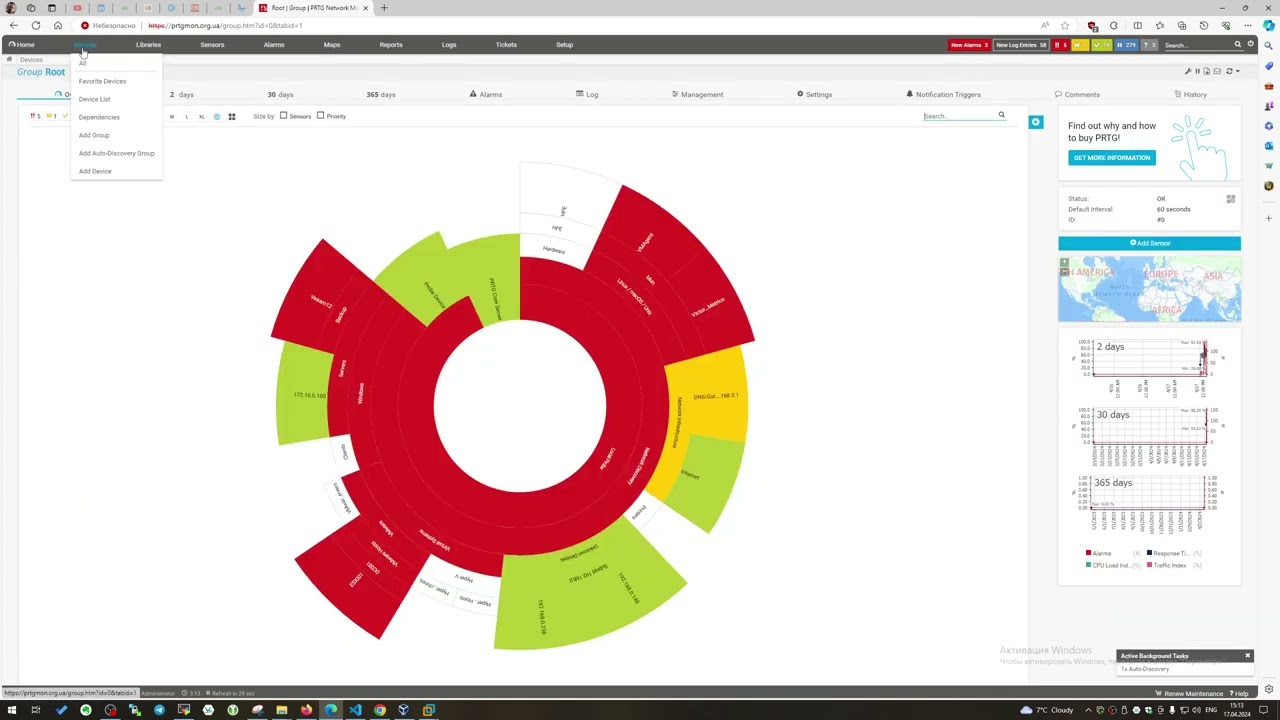The width and height of the screenshot is (1280, 720).
Task: Open the Setup menu
Action: point(565,45)
